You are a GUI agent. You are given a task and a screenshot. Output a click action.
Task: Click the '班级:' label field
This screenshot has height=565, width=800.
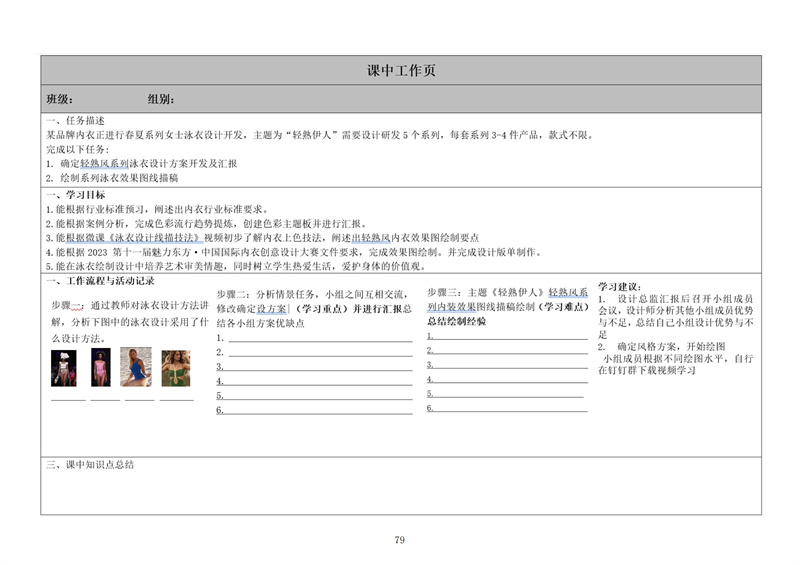click(x=60, y=99)
